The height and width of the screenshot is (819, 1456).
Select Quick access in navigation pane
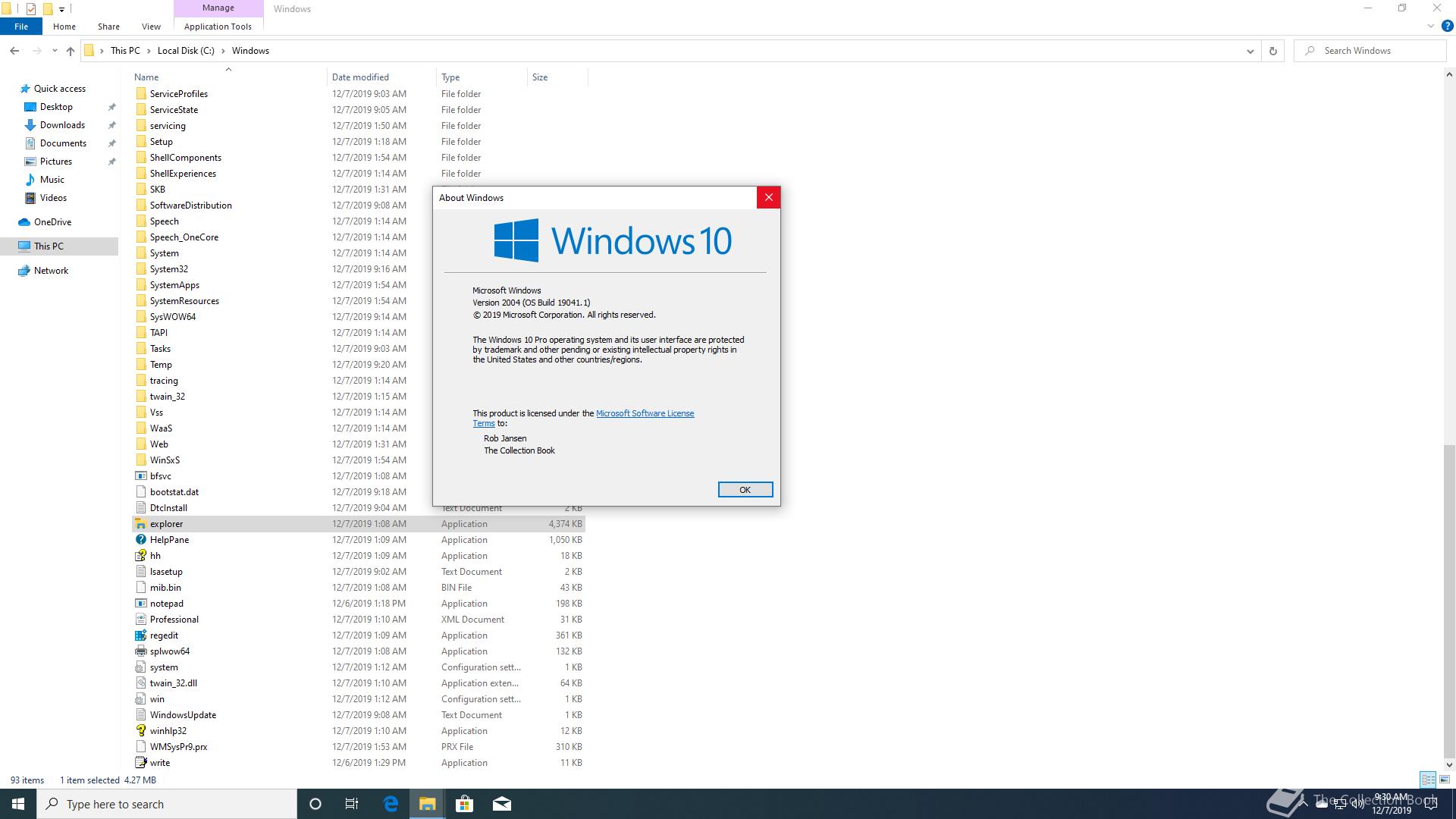[59, 89]
